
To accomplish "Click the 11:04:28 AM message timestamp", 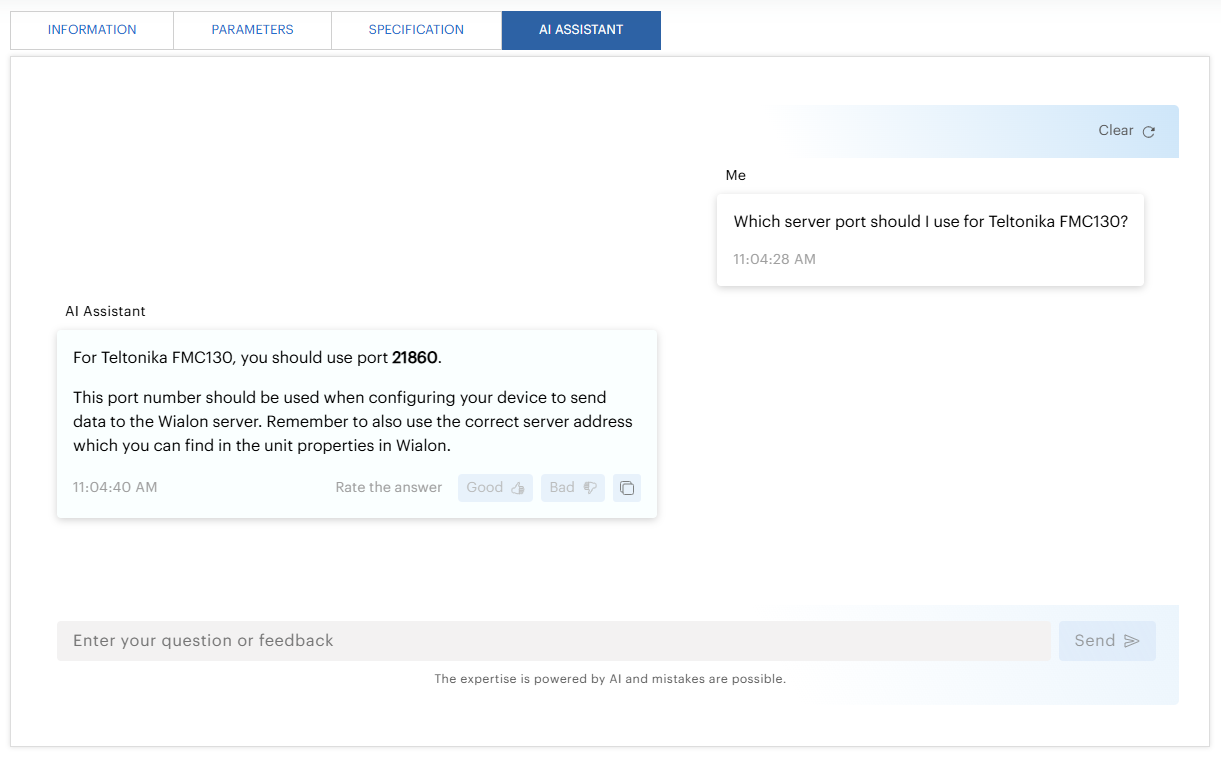I will pos(774,259).
